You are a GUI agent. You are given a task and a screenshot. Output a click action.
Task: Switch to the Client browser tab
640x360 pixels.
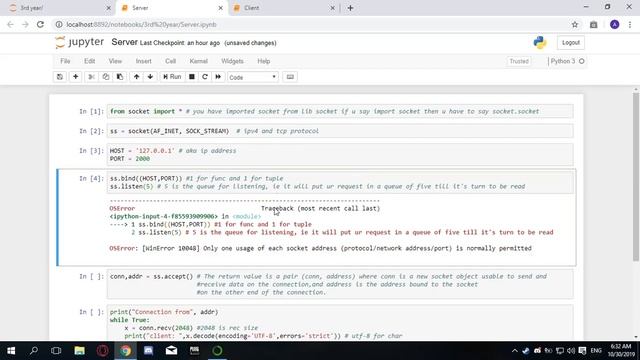283,8
